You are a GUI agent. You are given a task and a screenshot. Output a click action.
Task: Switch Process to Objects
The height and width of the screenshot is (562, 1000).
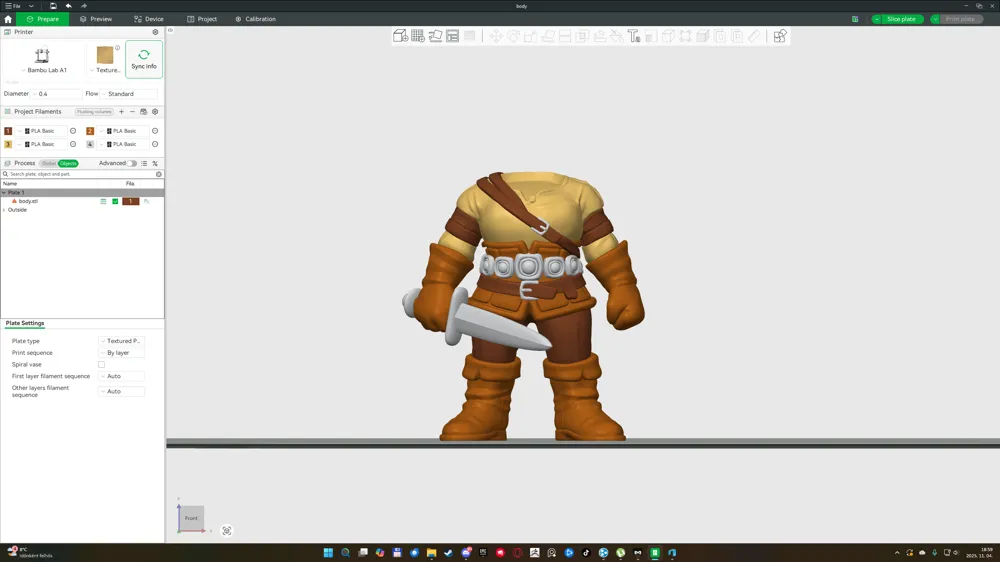pyautogui.click(x=68, y=163)
